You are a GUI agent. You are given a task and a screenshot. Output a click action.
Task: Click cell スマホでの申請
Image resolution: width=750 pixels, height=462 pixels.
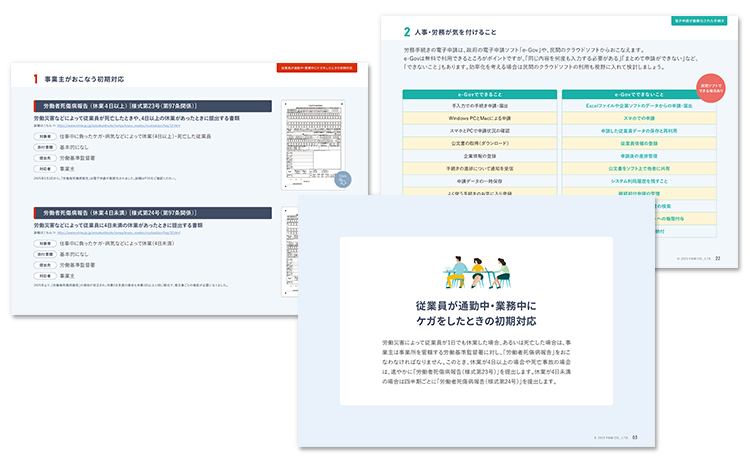click(x=639, y=118)
